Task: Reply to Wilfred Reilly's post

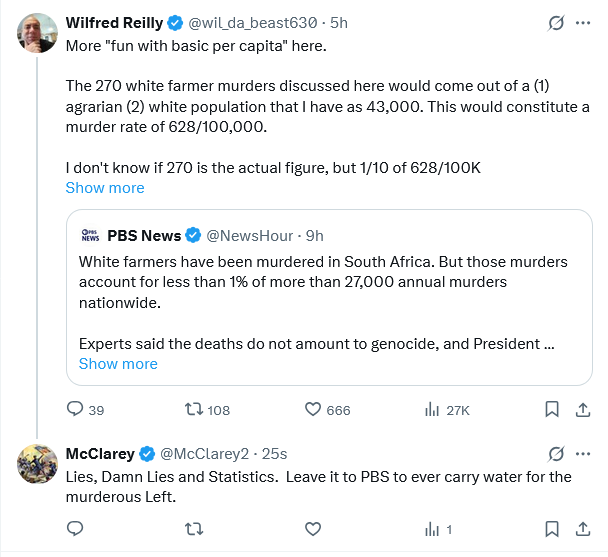Action: click(x=75, y=409)
